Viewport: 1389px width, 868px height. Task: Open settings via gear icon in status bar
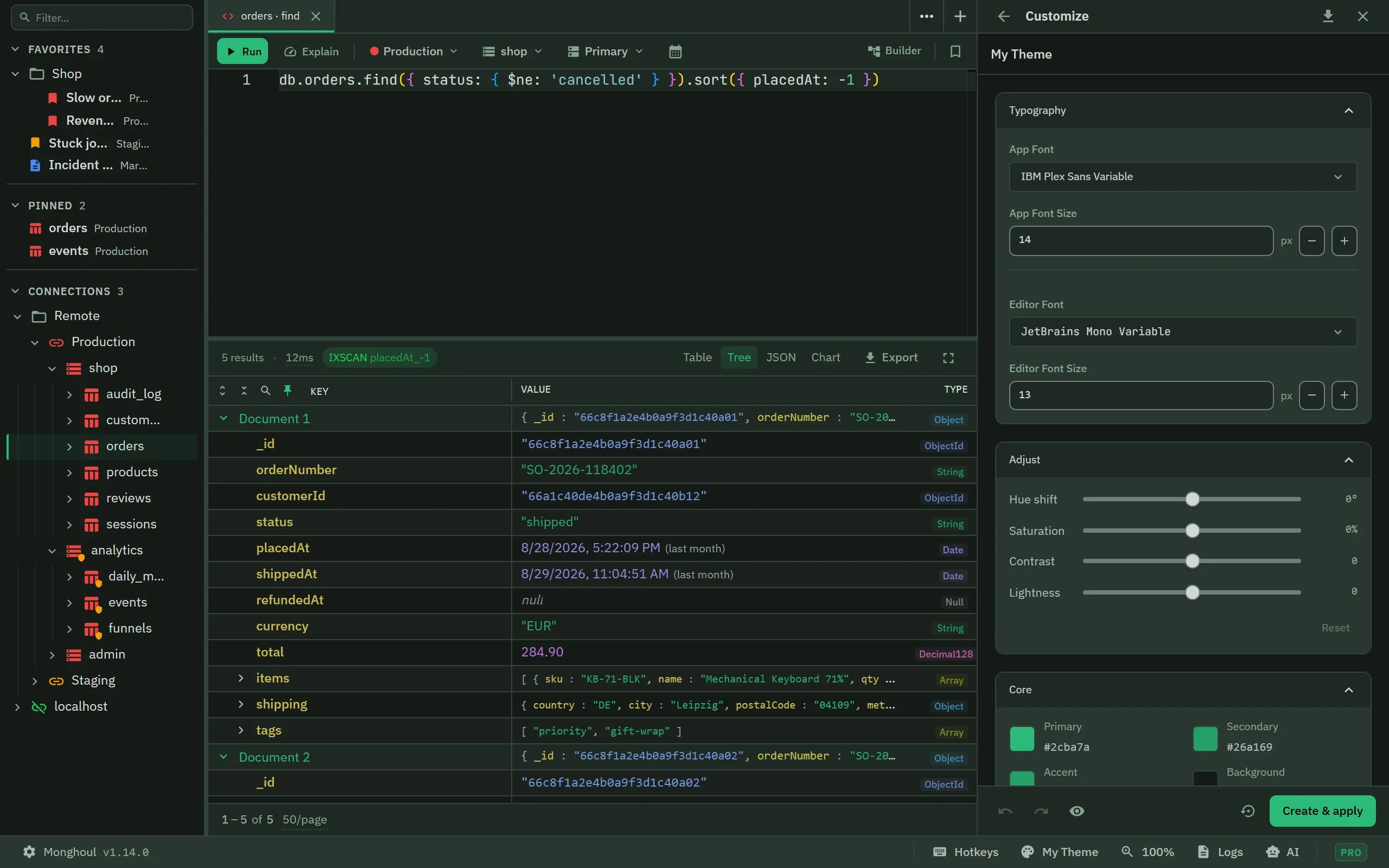tap(29, 852)
